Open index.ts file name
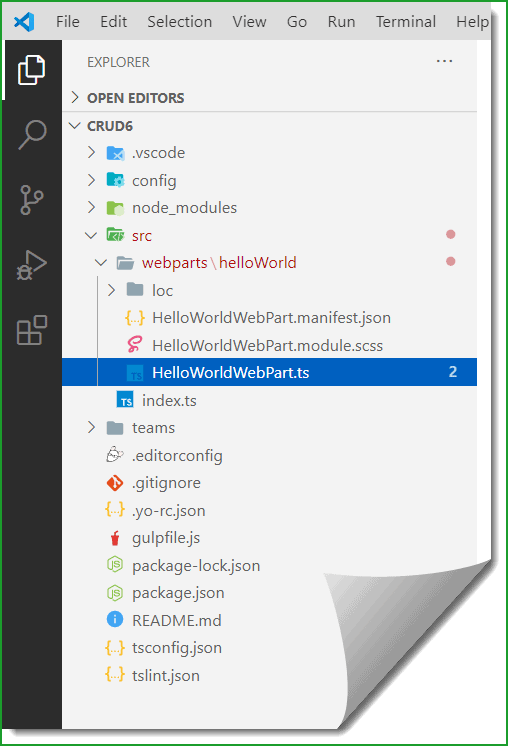 coord(169,401)
